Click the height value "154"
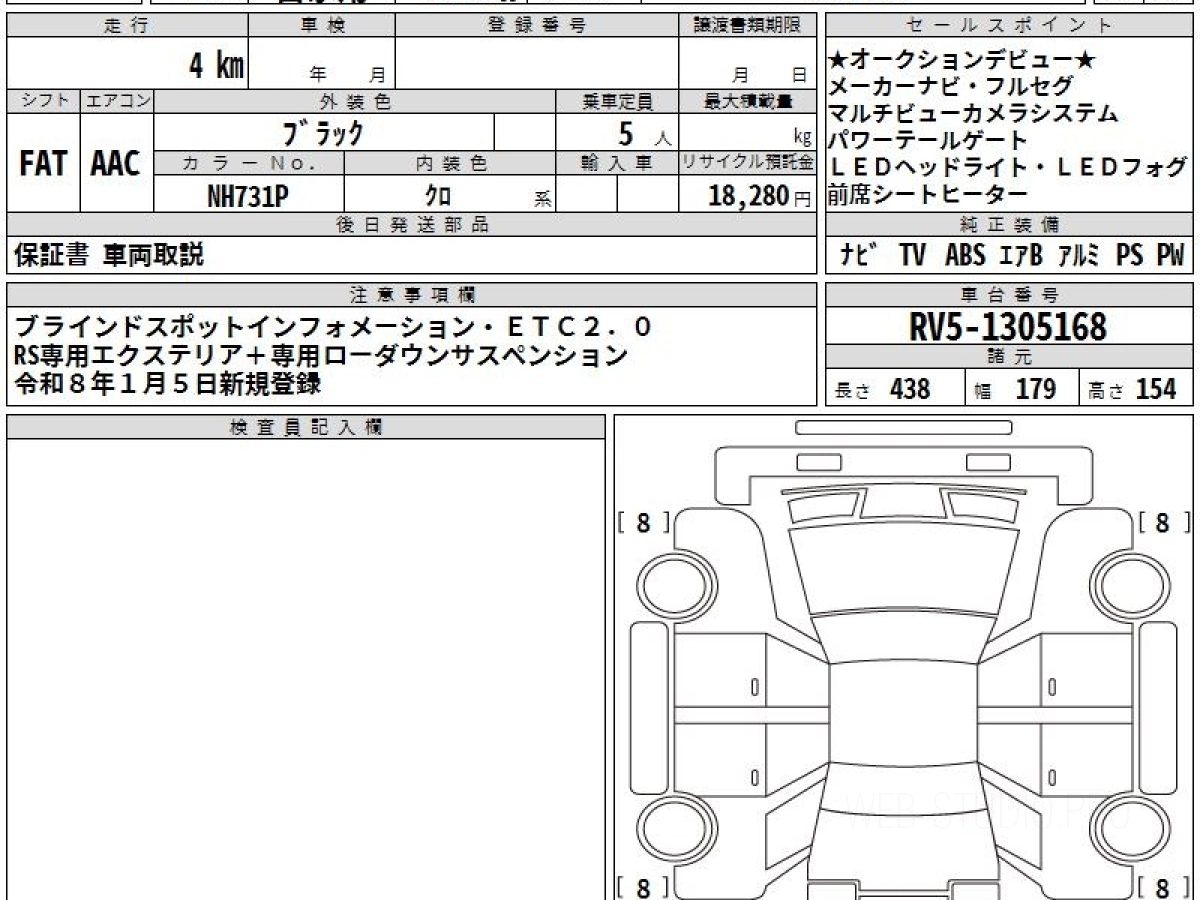 [x=1156, y=389]
